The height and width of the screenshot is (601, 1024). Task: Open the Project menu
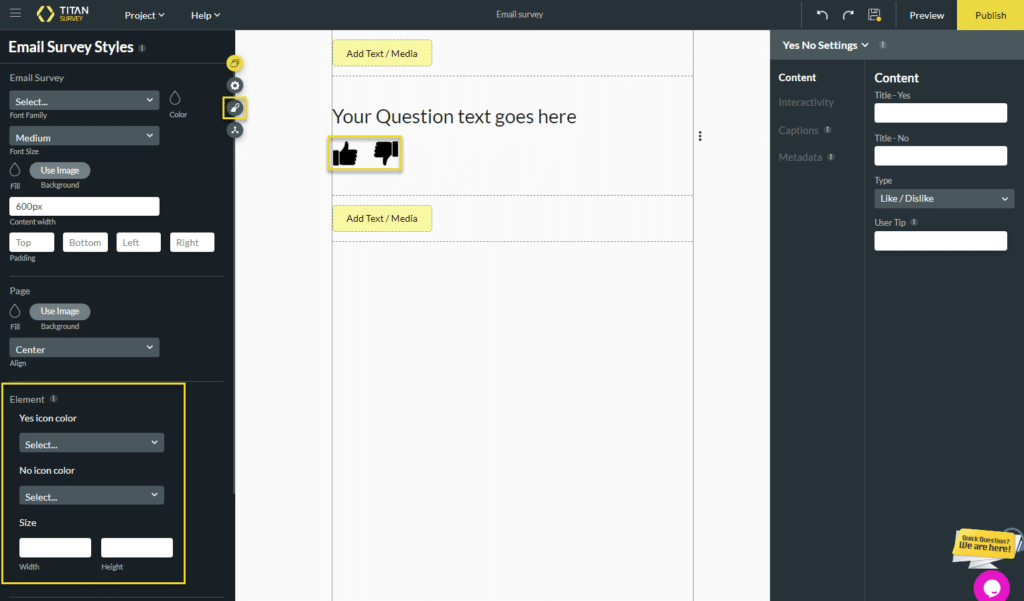144,15
